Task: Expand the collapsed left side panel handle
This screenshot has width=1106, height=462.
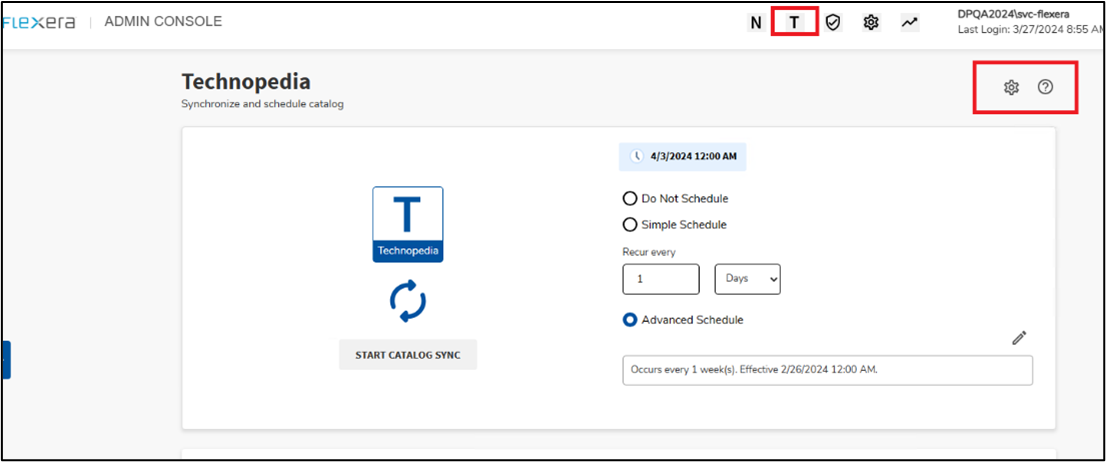Action: pyautogui.click(x=5, y=359)
